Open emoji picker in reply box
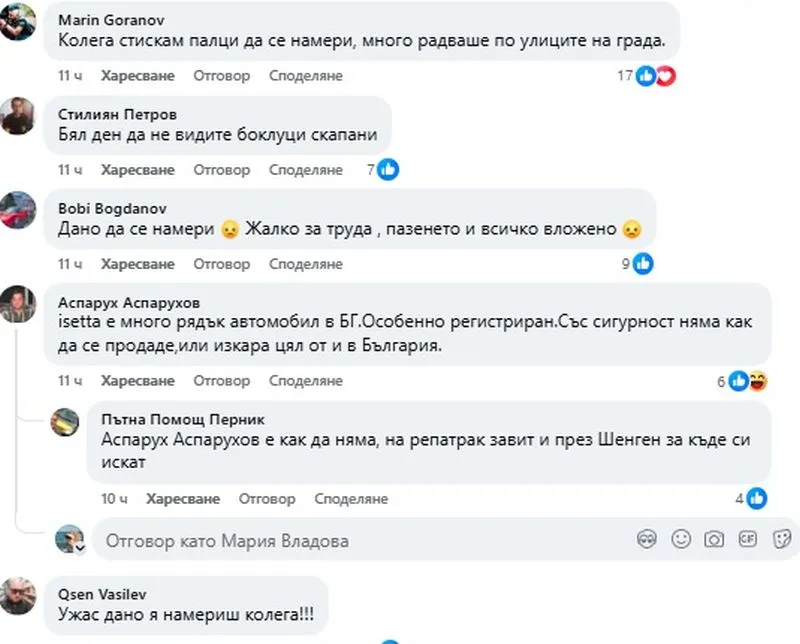 tap(680, 540)
